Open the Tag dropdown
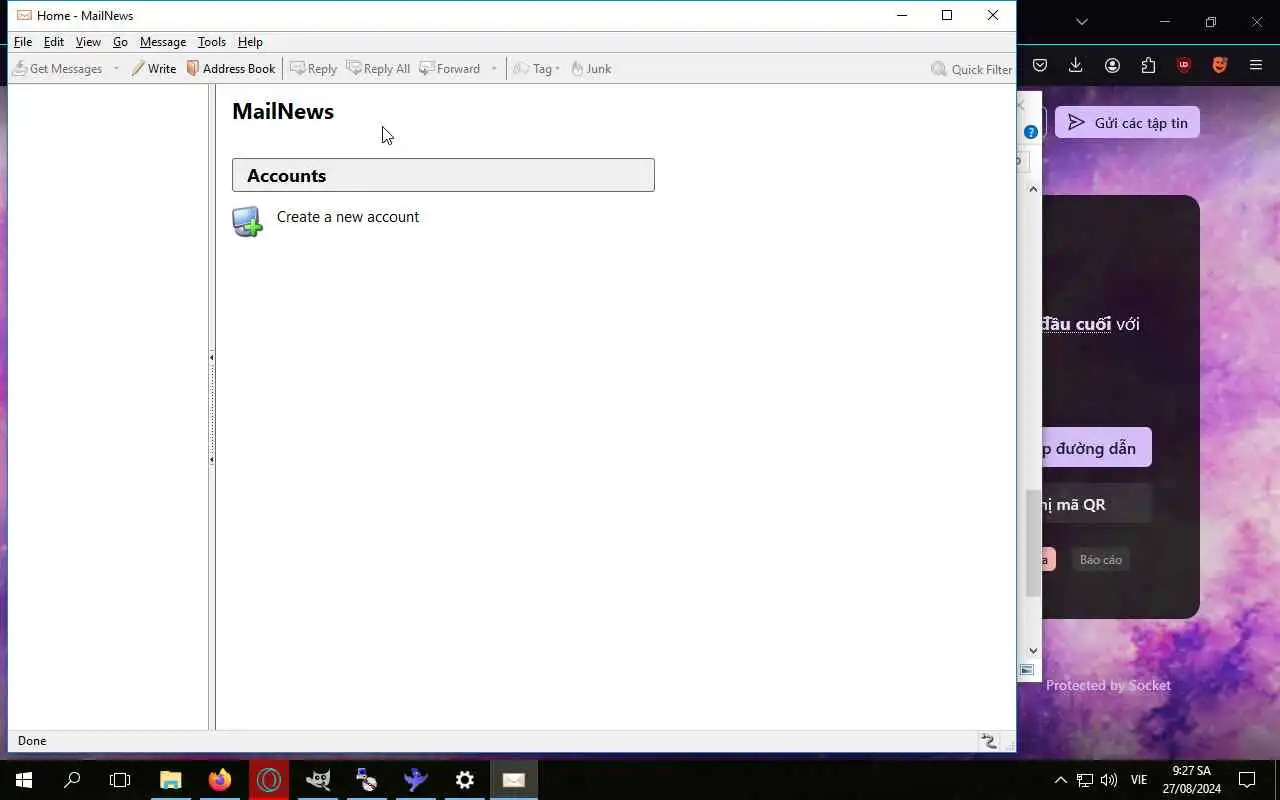 coord(537,69)
